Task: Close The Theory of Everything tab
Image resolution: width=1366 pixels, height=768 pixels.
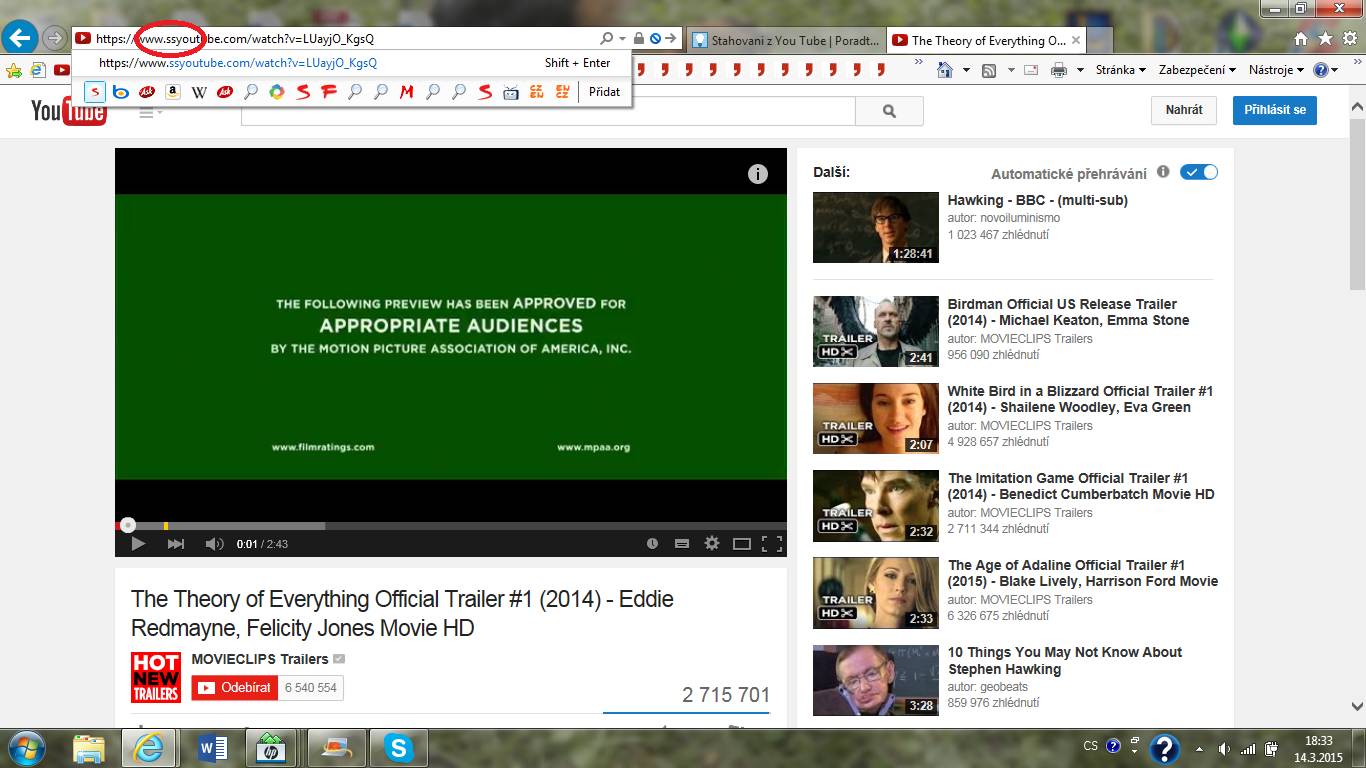Action: (x=1076, y=41)
